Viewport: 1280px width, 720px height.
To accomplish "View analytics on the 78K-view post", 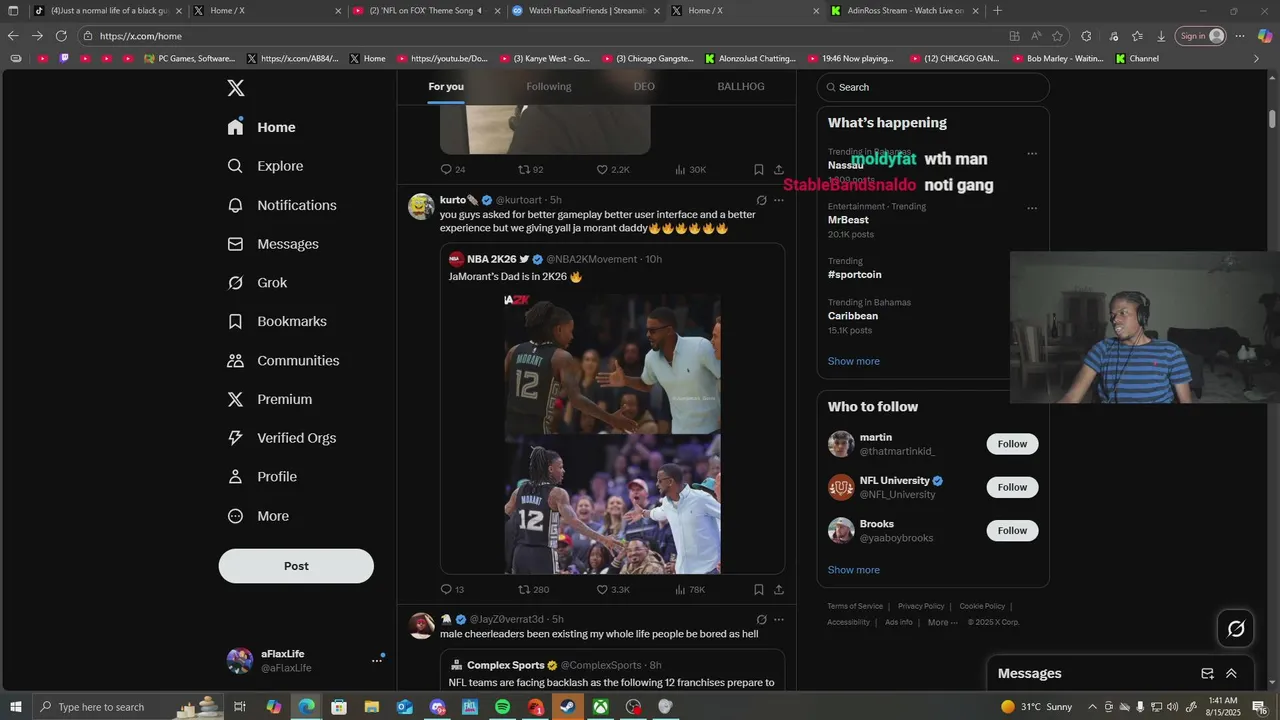I will 690,590.
